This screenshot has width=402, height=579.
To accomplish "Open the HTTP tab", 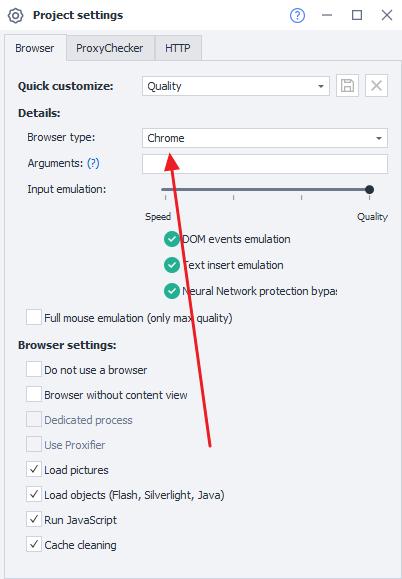I will pyautogui.click(x=178, y=48).
